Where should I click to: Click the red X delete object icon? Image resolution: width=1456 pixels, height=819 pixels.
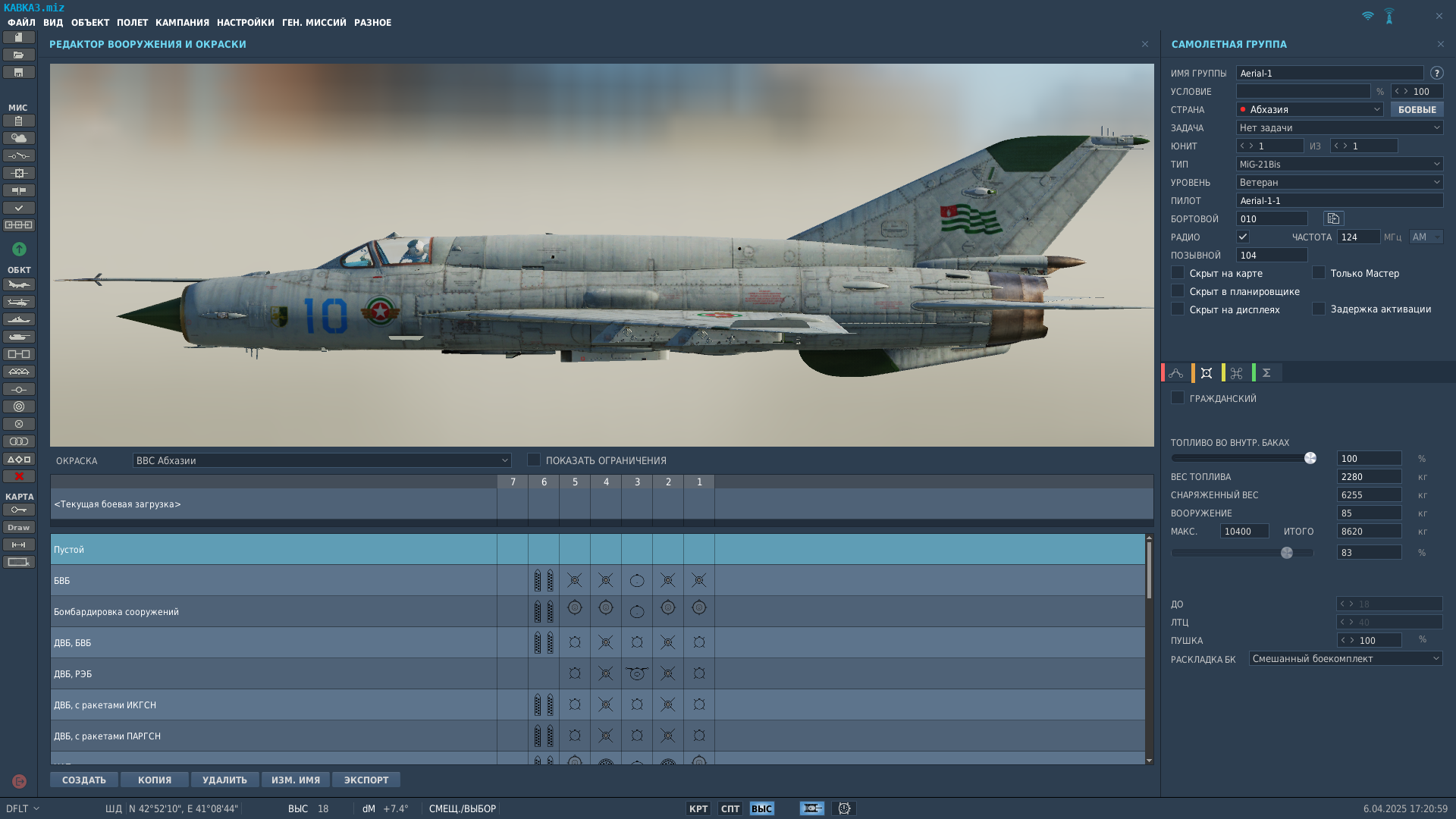[19, 476]
